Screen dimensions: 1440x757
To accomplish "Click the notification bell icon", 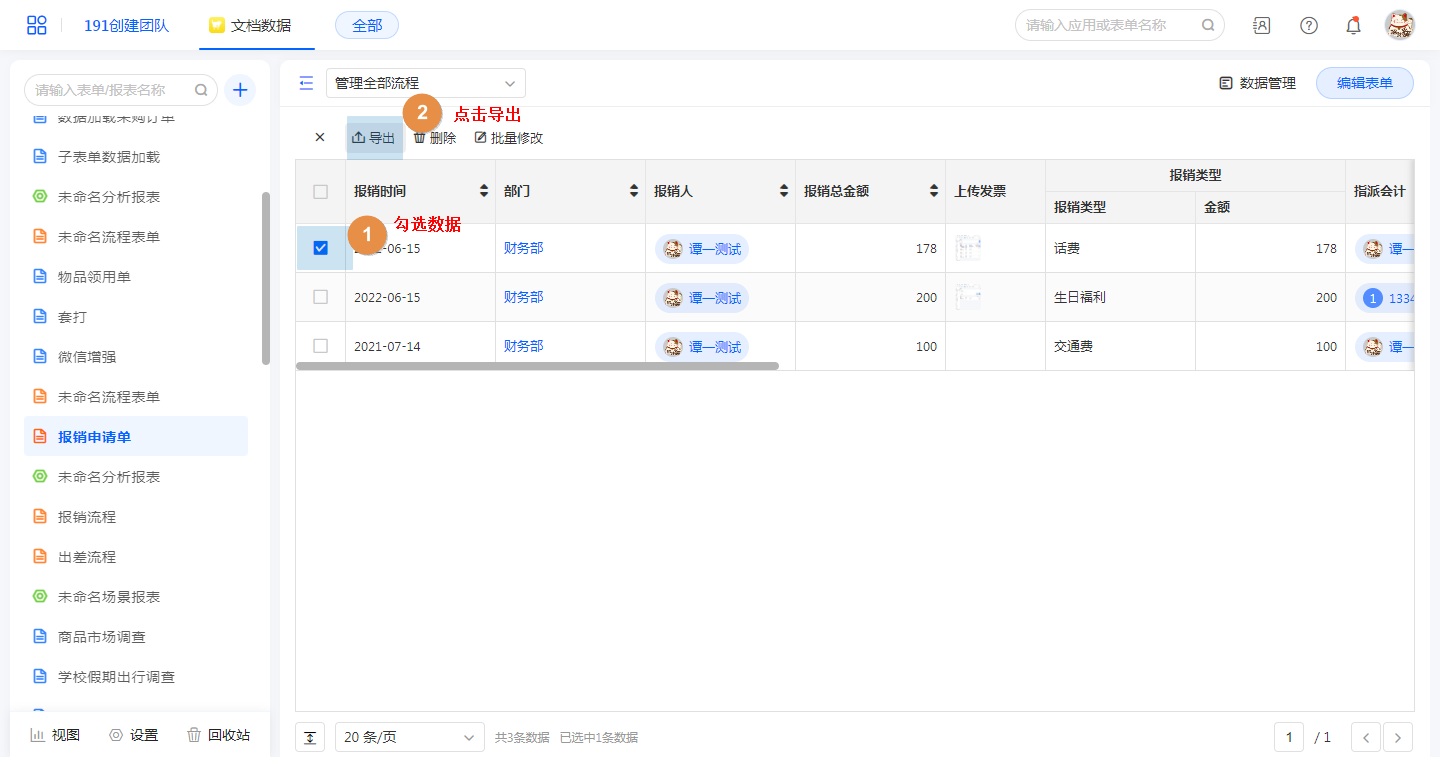I will (1353, 25).
